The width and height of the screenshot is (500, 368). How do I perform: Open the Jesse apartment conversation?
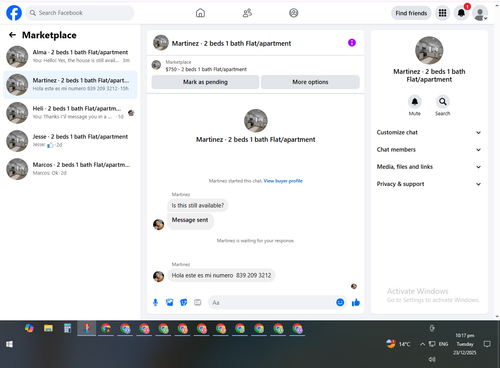tap(70, 141)
